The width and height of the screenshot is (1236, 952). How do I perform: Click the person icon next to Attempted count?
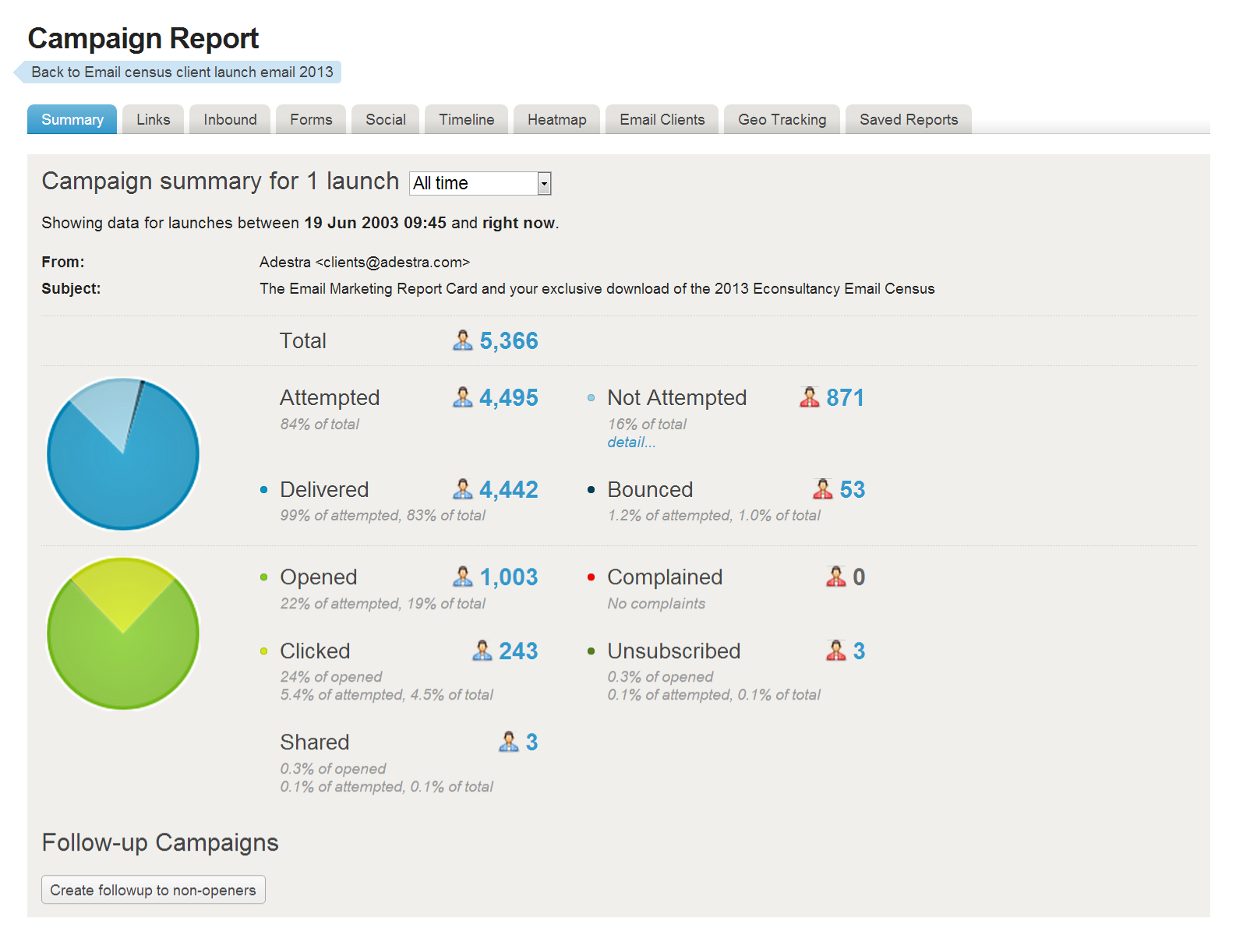[462, 397]
